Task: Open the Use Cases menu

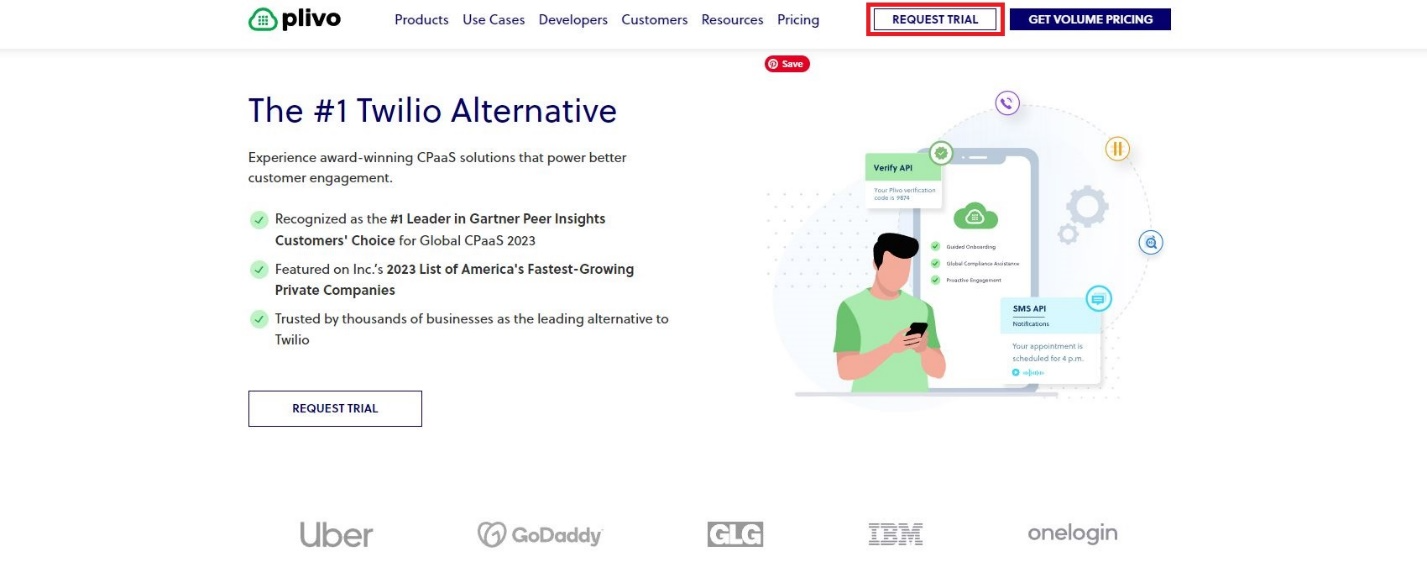Action: click(x=493, y=20)
